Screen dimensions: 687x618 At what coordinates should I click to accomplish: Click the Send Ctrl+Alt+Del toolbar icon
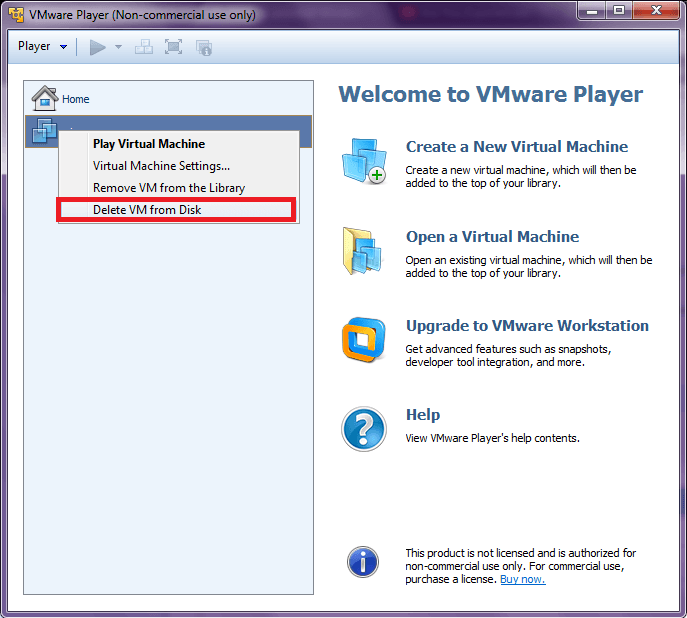pos(144,47)
